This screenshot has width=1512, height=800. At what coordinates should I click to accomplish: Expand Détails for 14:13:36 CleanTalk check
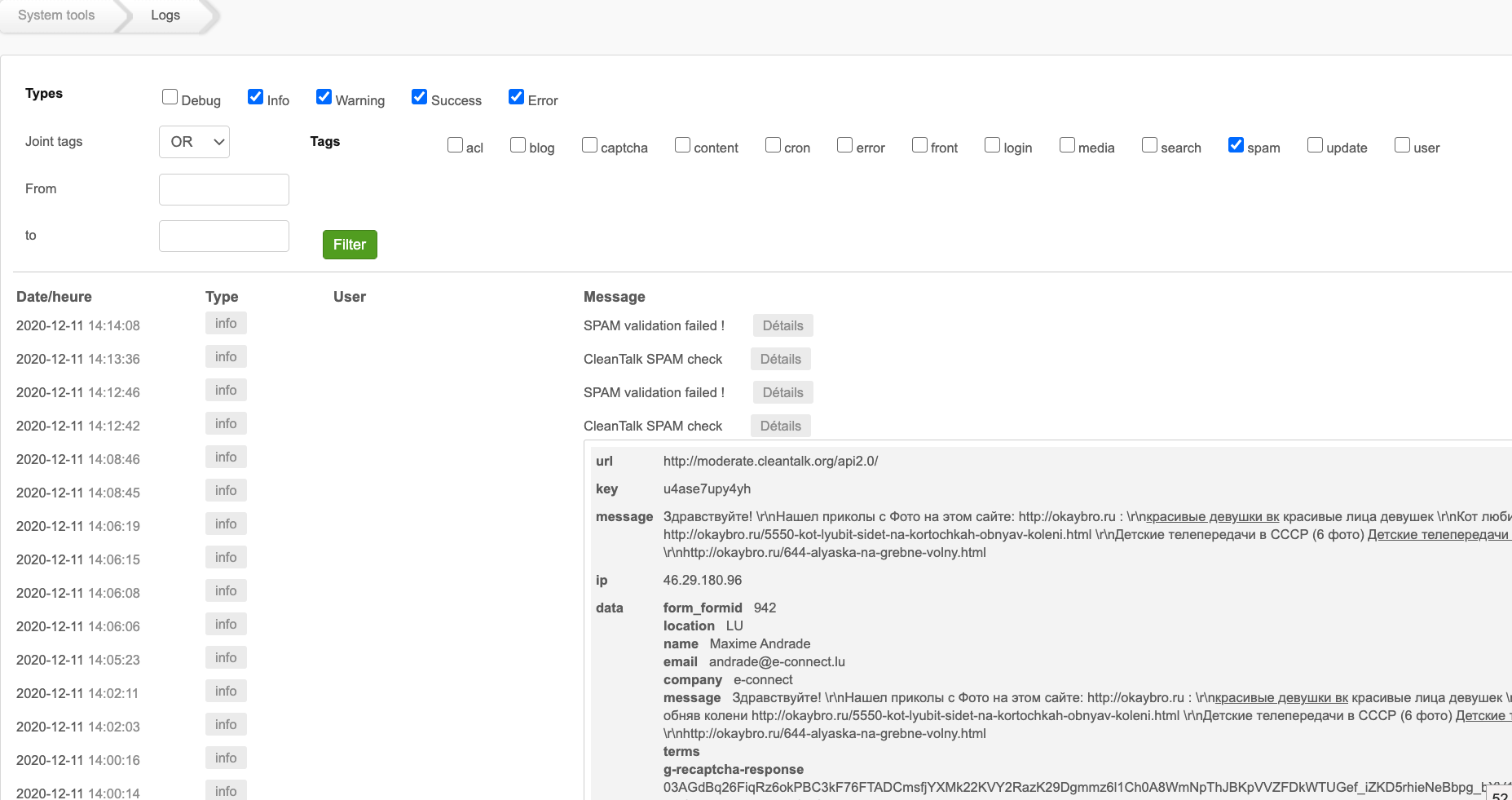click(x=780, y=359)
